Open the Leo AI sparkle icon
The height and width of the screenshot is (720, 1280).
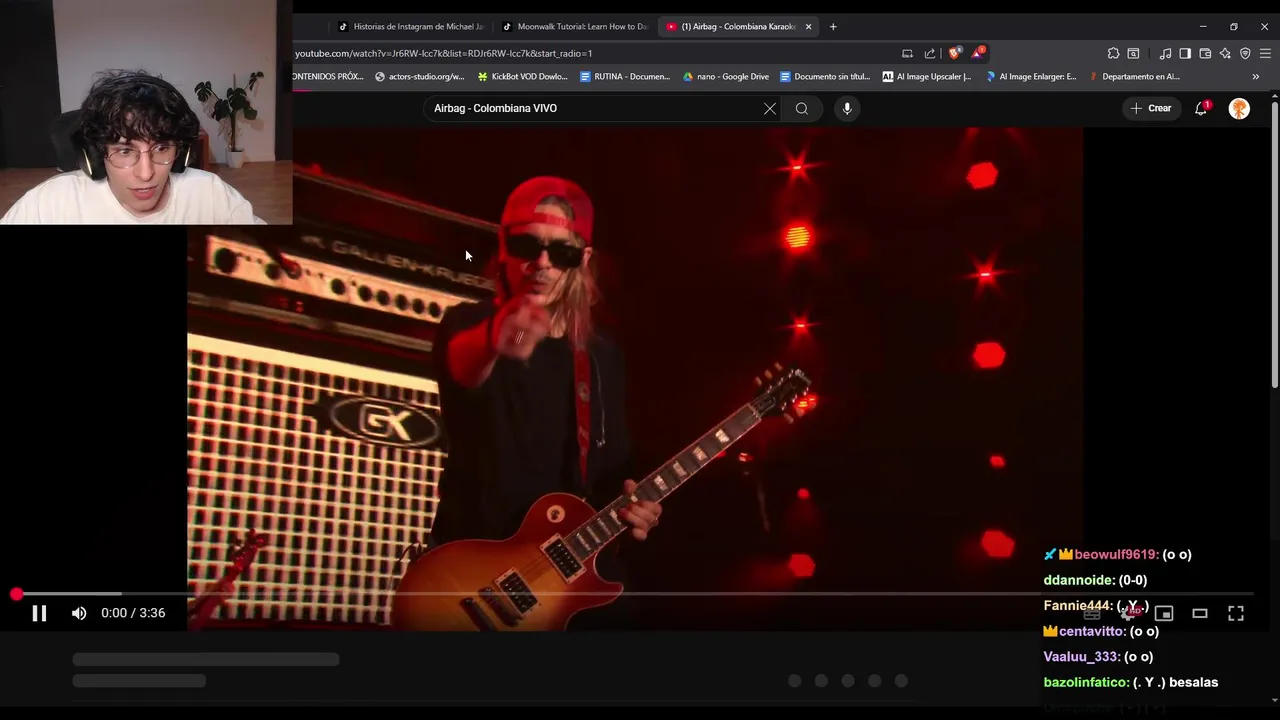tap(1225, 53)
